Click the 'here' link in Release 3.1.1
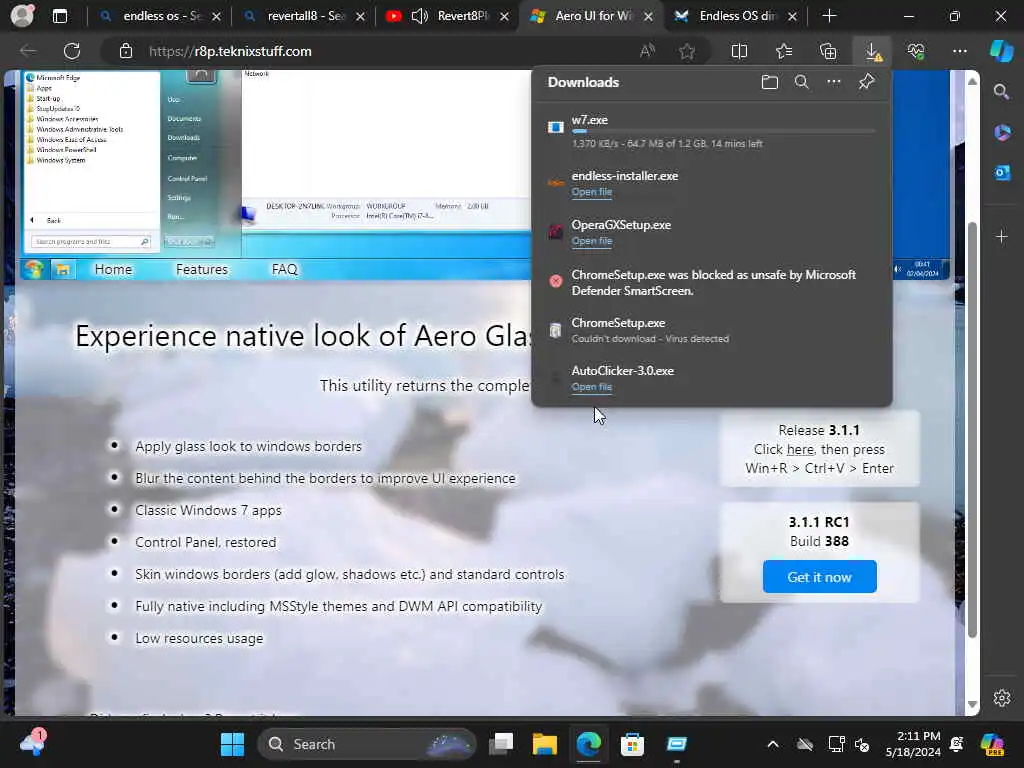1024x768 pixels. pos(800,449)
